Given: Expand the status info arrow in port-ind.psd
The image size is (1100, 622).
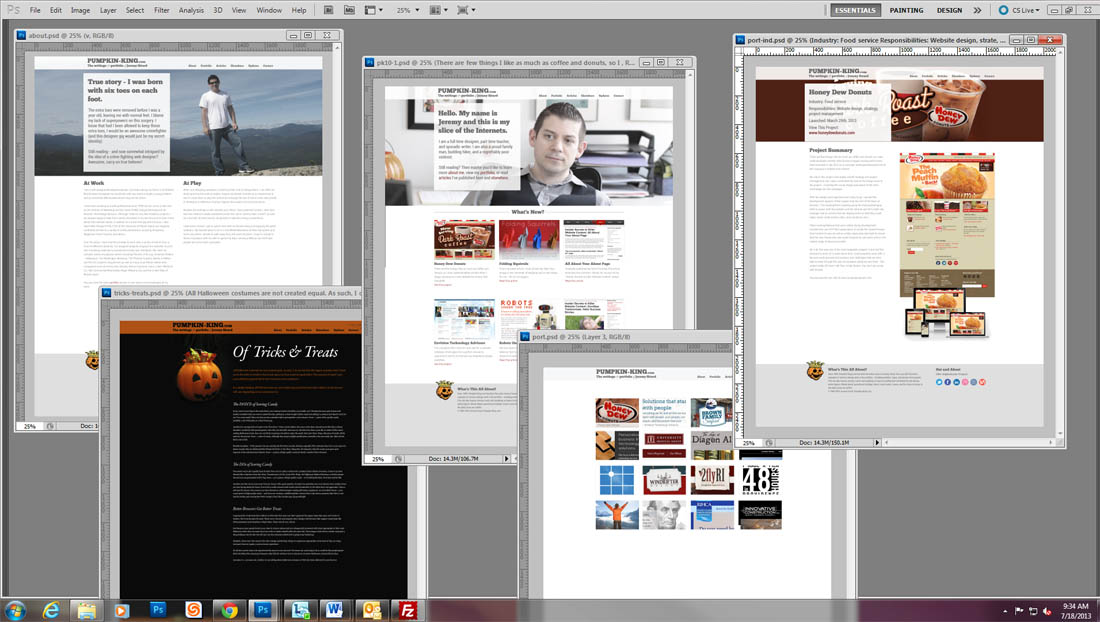Looking at the screenshot, I should click(x=876, y=442).
